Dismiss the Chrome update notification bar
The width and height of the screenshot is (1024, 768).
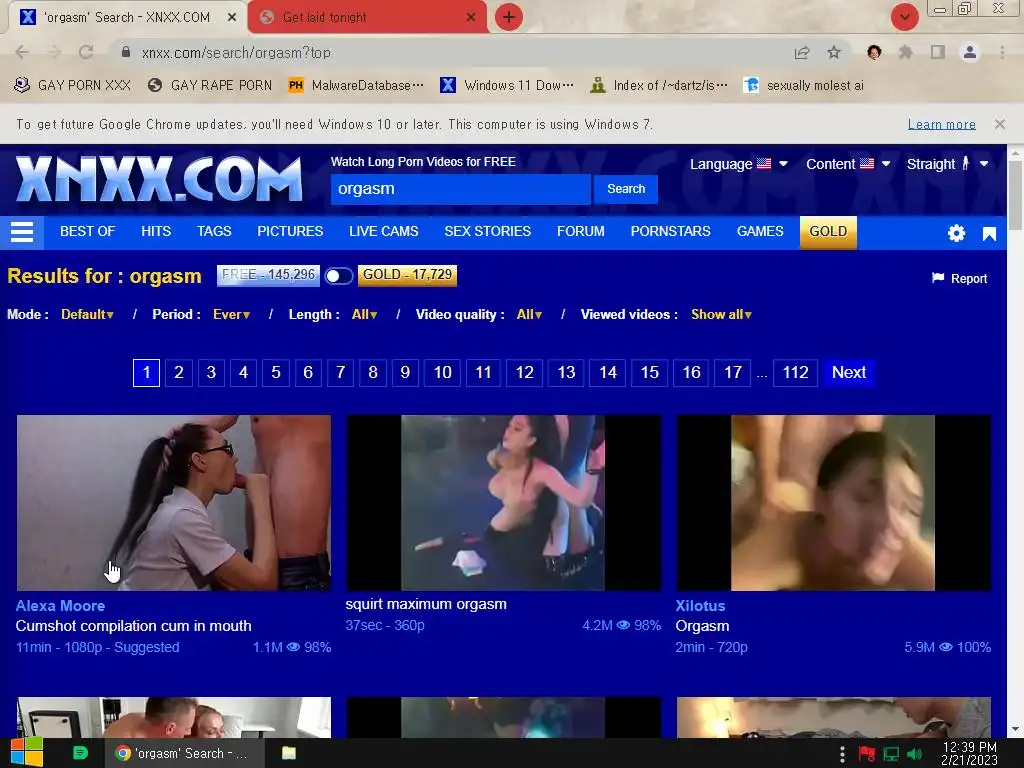coord(999,123)
